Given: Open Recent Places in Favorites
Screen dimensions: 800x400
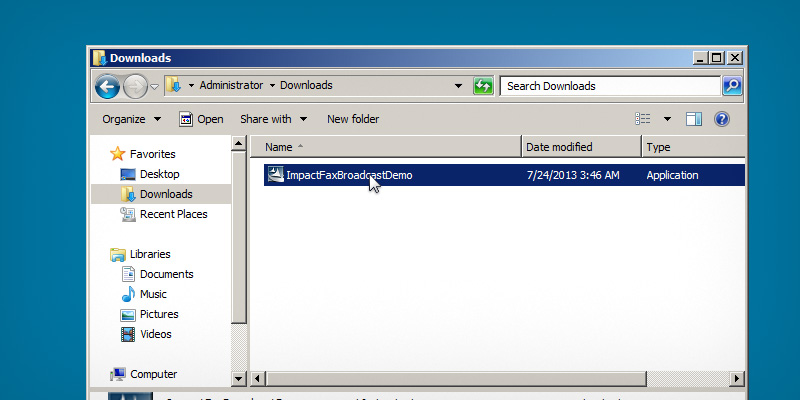Looking at the screenshot, I should click(x=173, y=214).
